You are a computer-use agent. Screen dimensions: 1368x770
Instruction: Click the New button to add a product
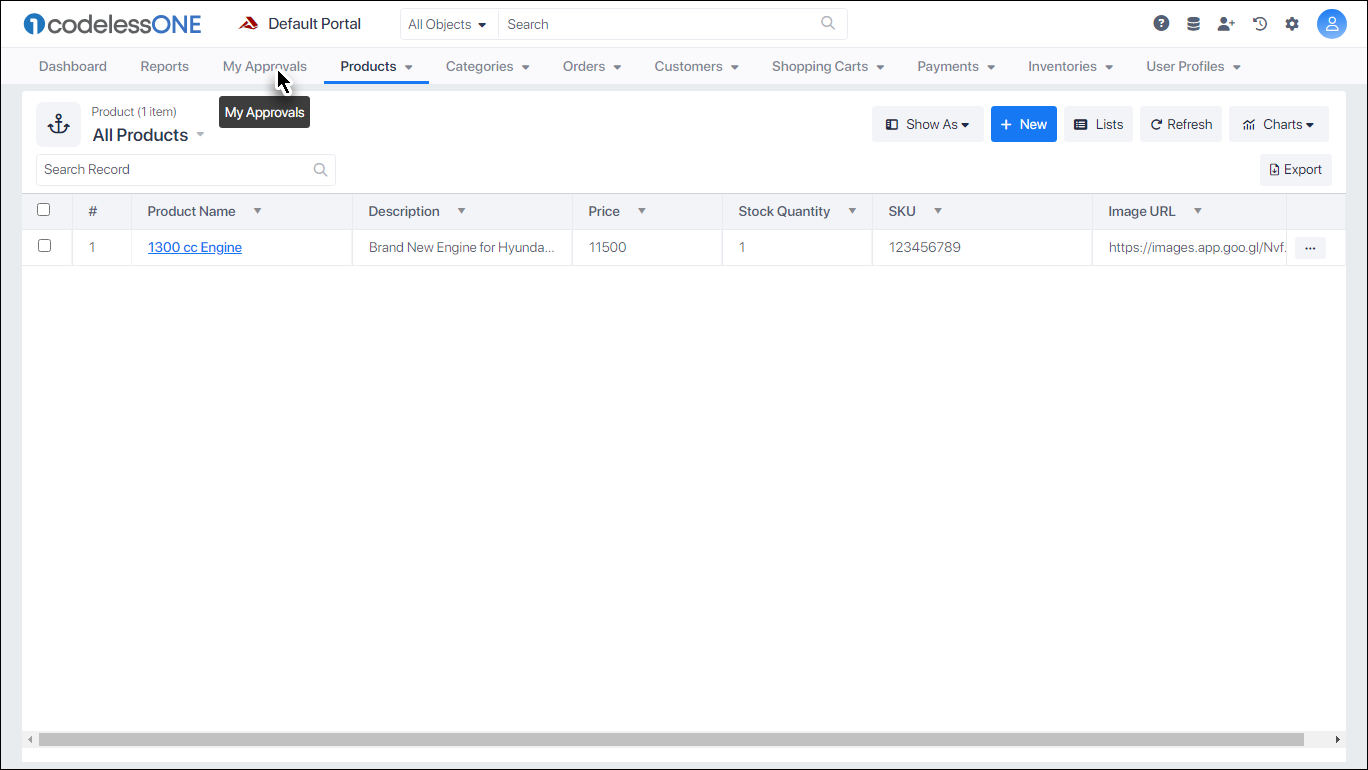click(x=1023, y=124)
